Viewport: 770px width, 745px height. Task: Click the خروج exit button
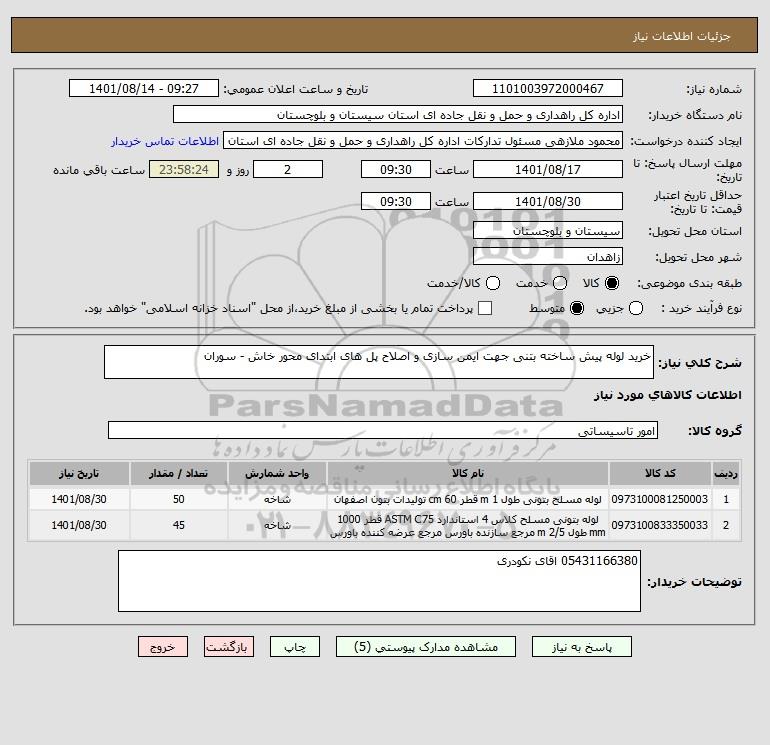tap(163, 647)
